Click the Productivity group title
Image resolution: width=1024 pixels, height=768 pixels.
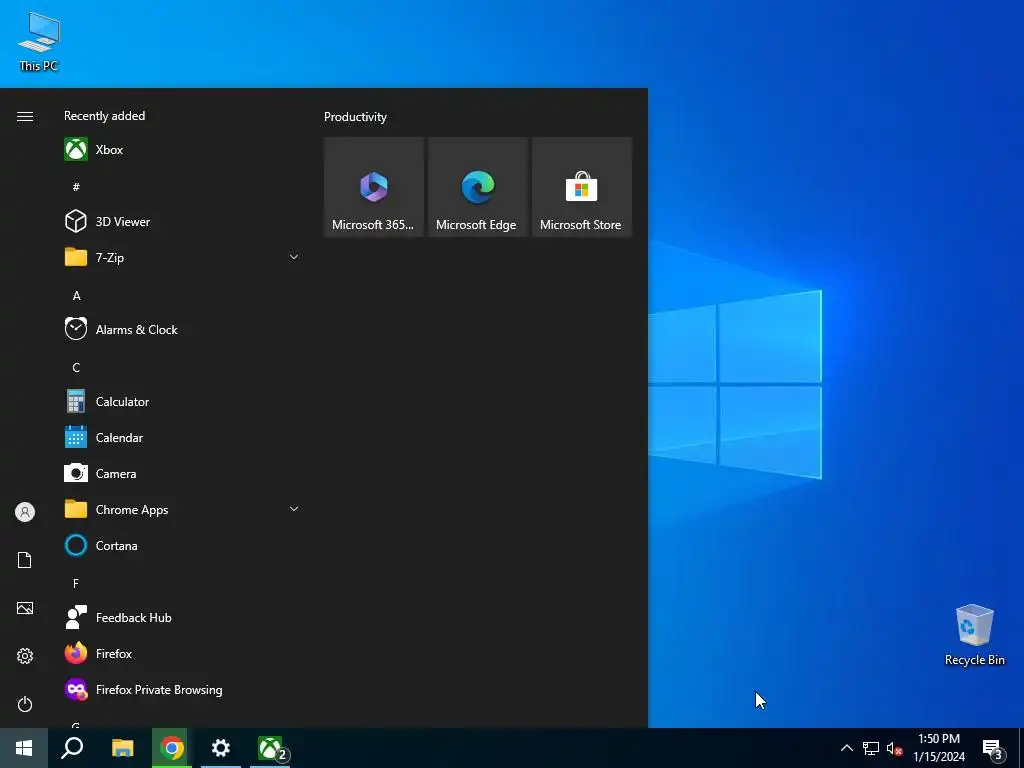click(355, 117)
